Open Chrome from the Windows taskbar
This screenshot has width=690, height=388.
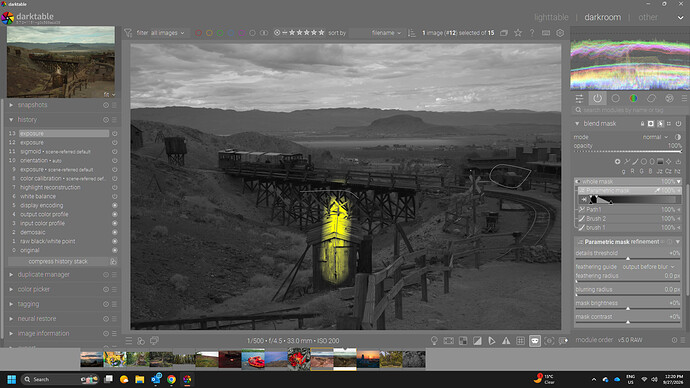point(171,379)
